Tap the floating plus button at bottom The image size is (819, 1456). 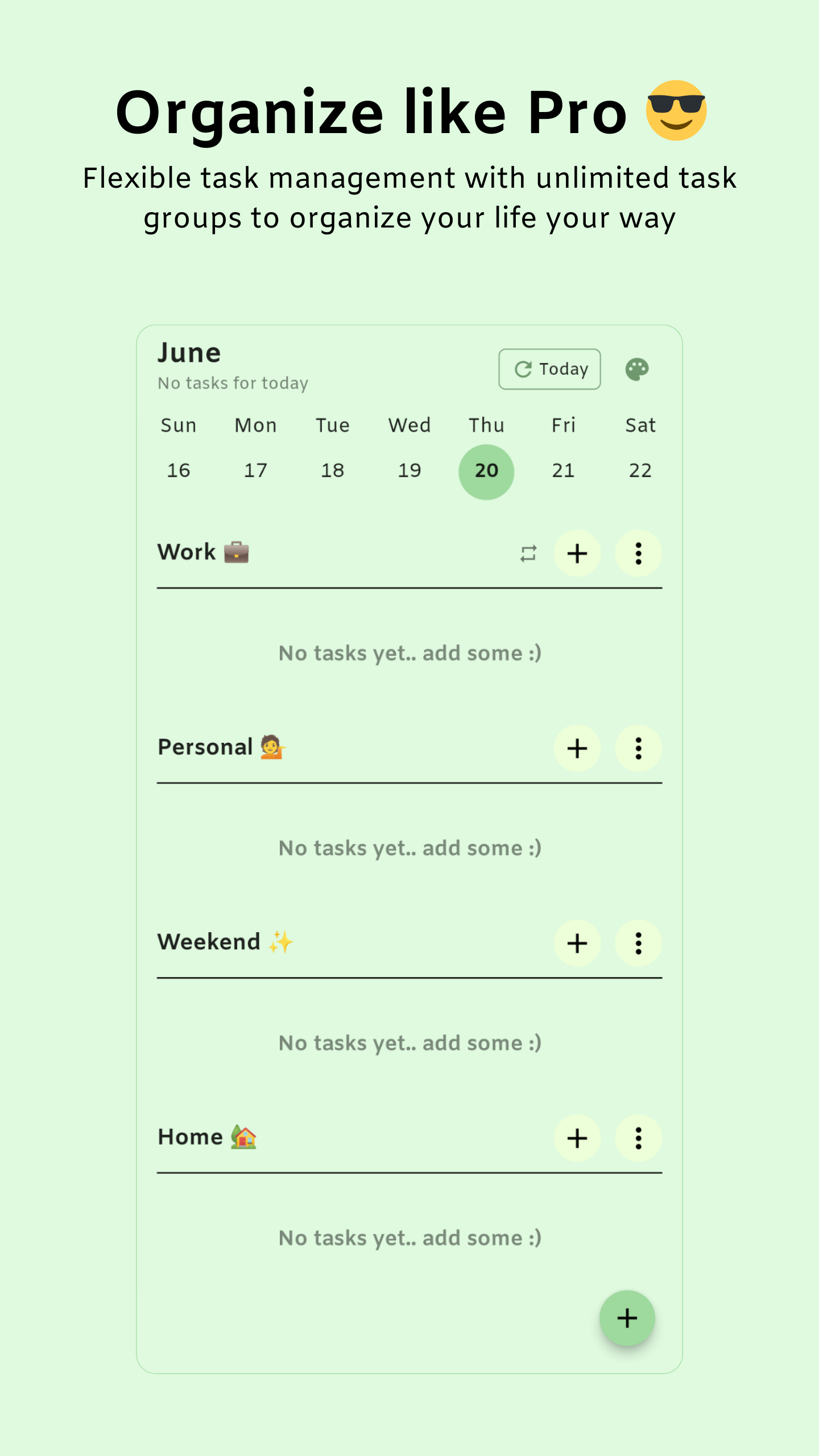[627, 1318]
